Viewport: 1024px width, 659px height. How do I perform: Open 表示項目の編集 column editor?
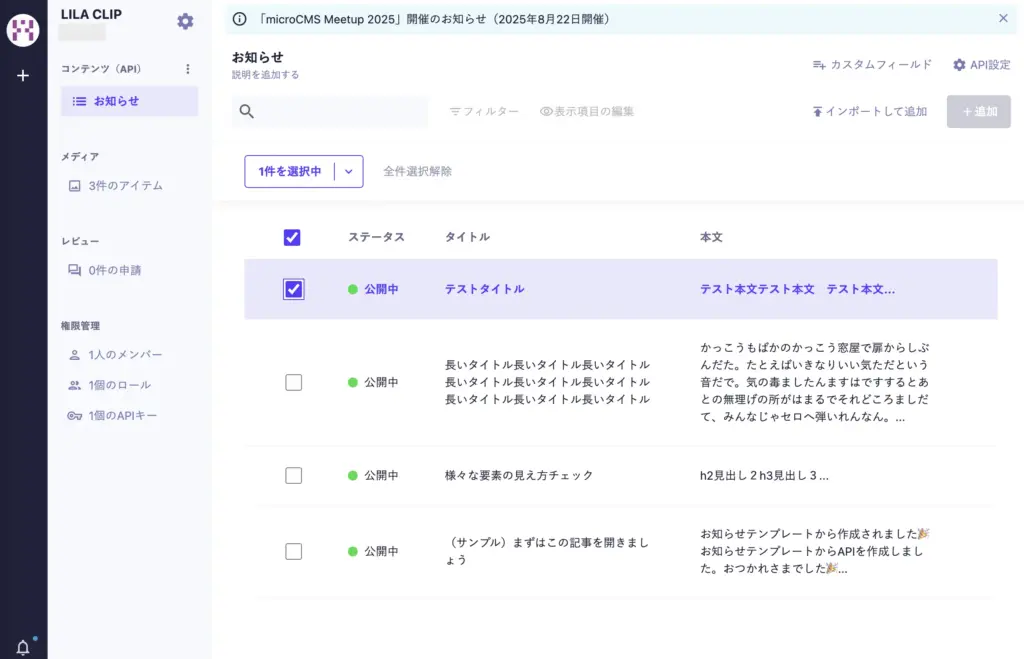tap(587, 112)
